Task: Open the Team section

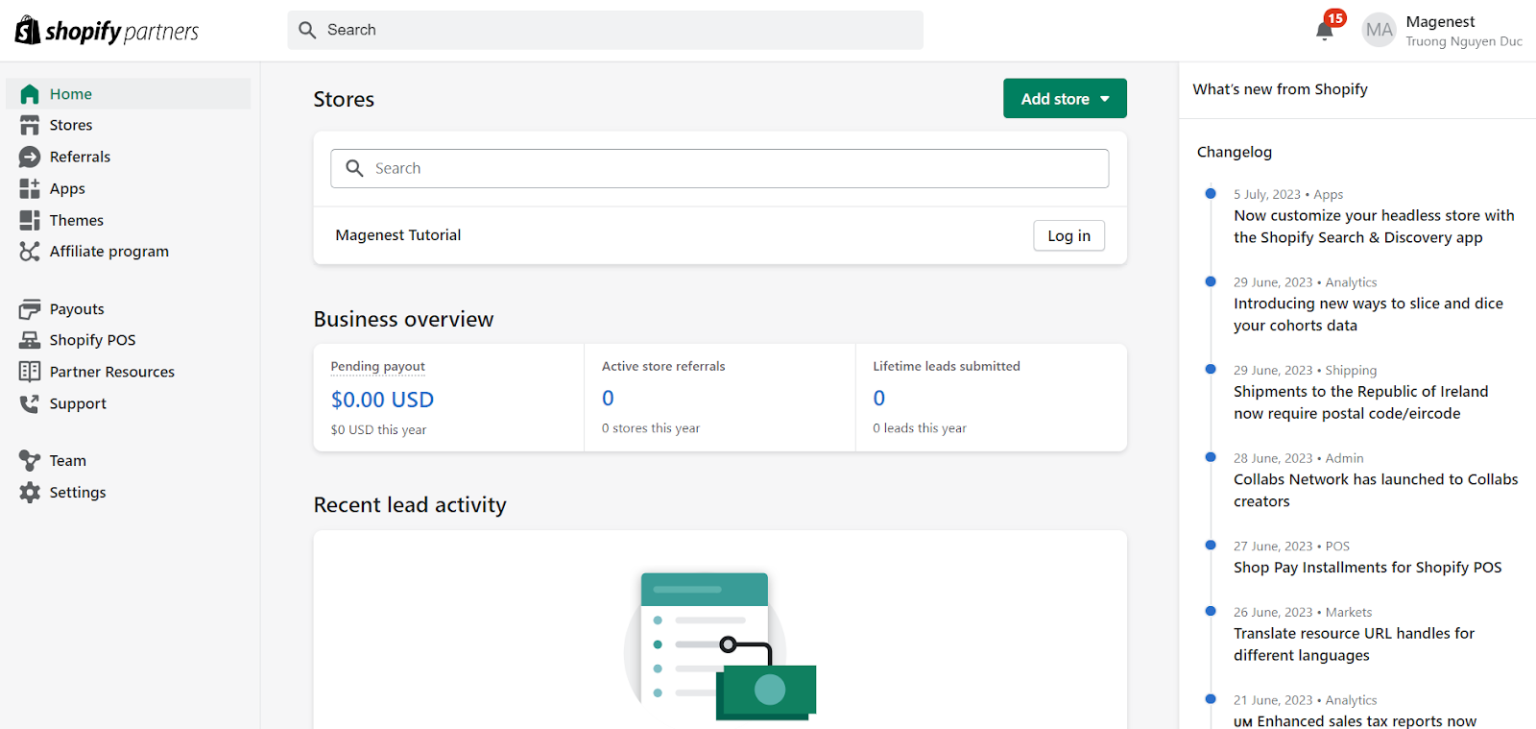Action: point(67,460)
